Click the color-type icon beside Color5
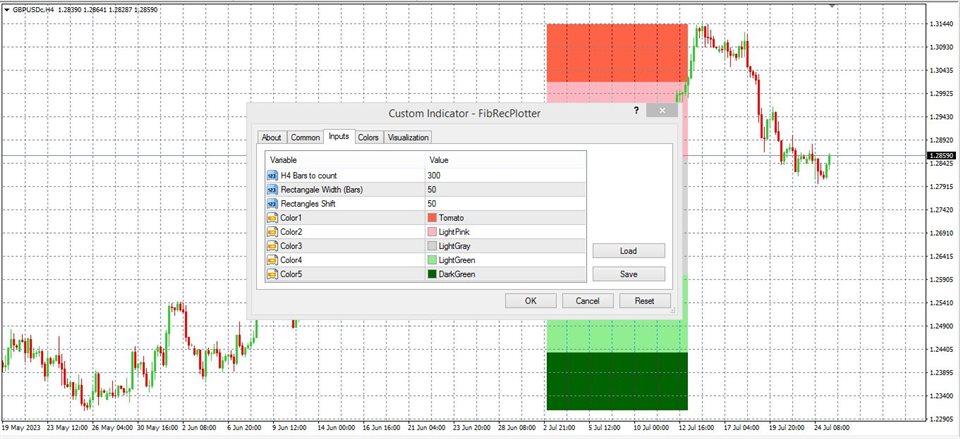 [273, 273]
